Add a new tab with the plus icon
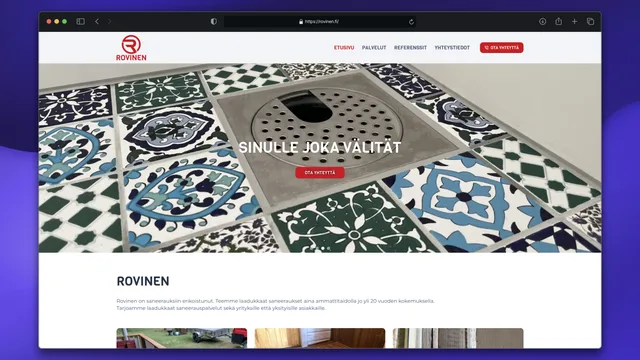Viewport: 640px width, 360px height. tap(574, 21)
